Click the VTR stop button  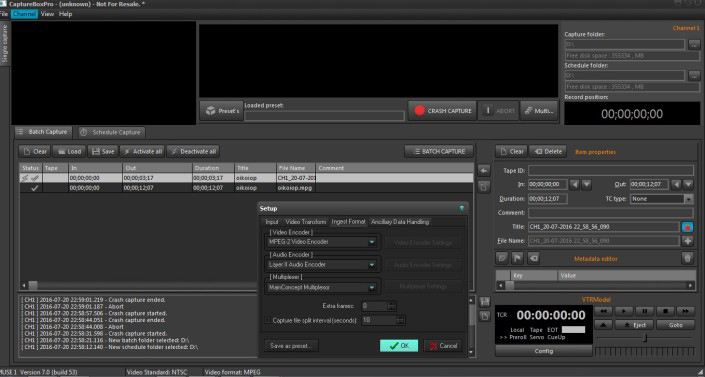(665, 311)
